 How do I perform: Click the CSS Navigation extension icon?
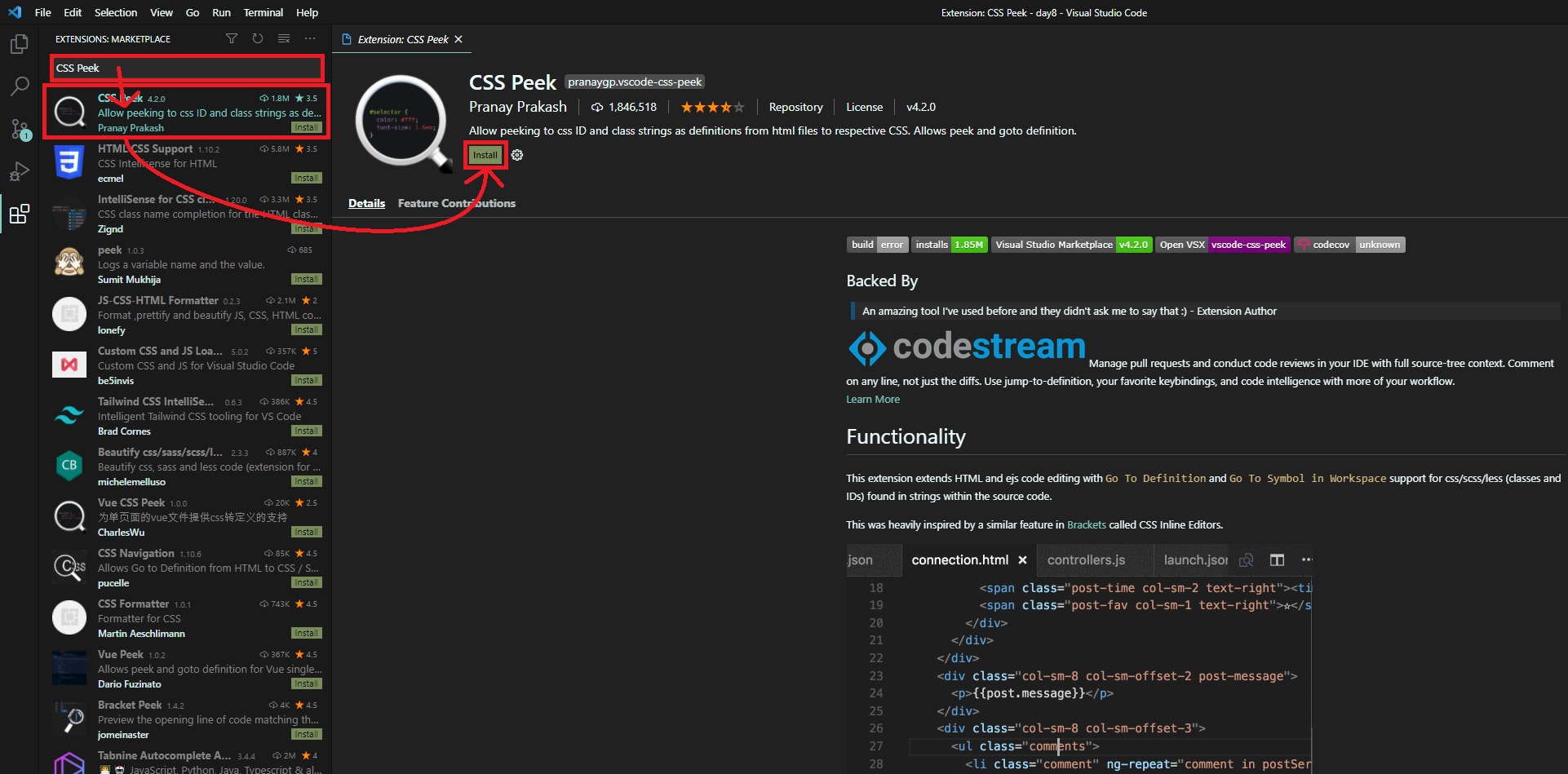[x=69, y=567]
